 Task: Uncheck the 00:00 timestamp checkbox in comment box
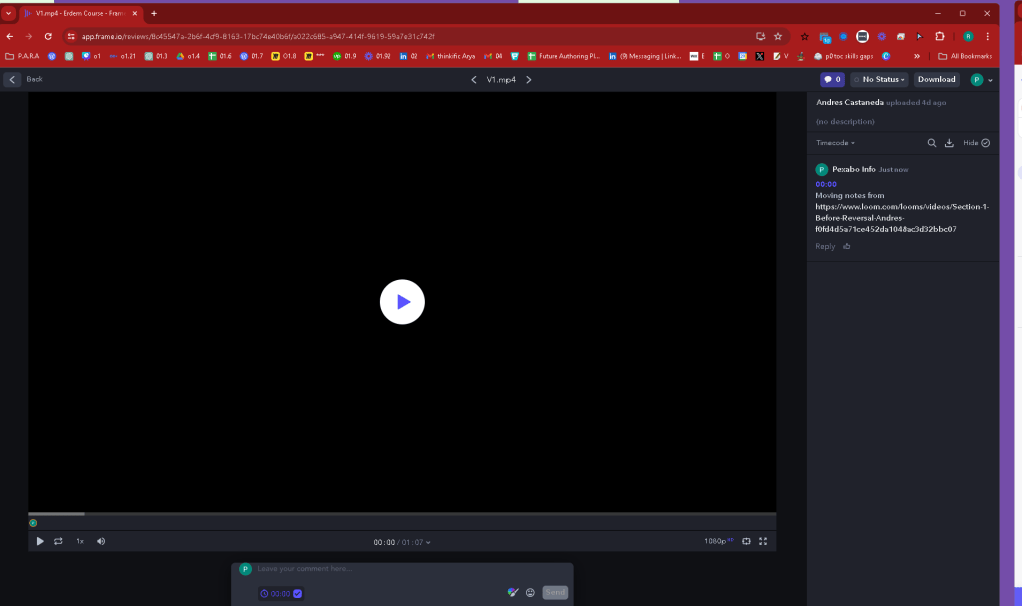[298, 594]
